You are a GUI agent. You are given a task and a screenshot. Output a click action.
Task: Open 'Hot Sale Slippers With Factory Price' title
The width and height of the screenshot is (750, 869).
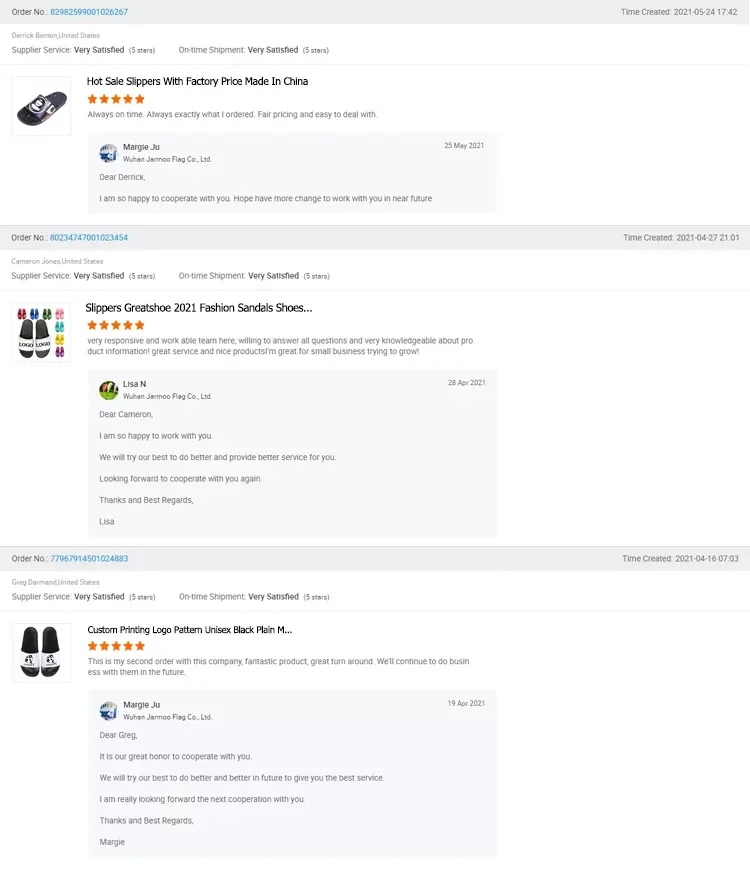point(197,81)
